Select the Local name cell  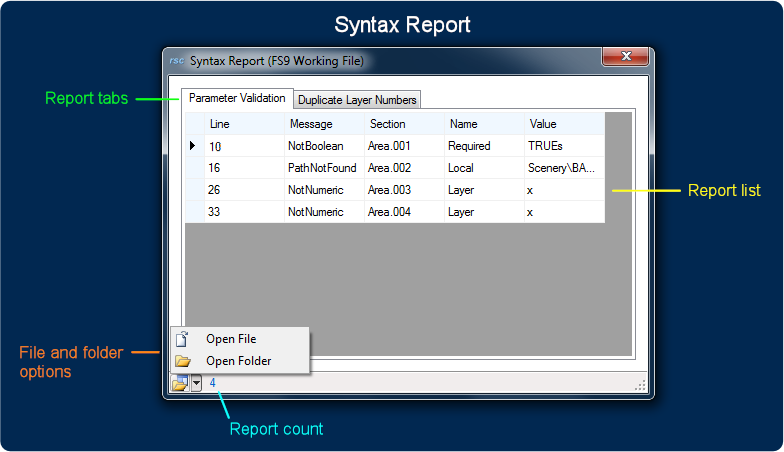(x=484, y=168)
